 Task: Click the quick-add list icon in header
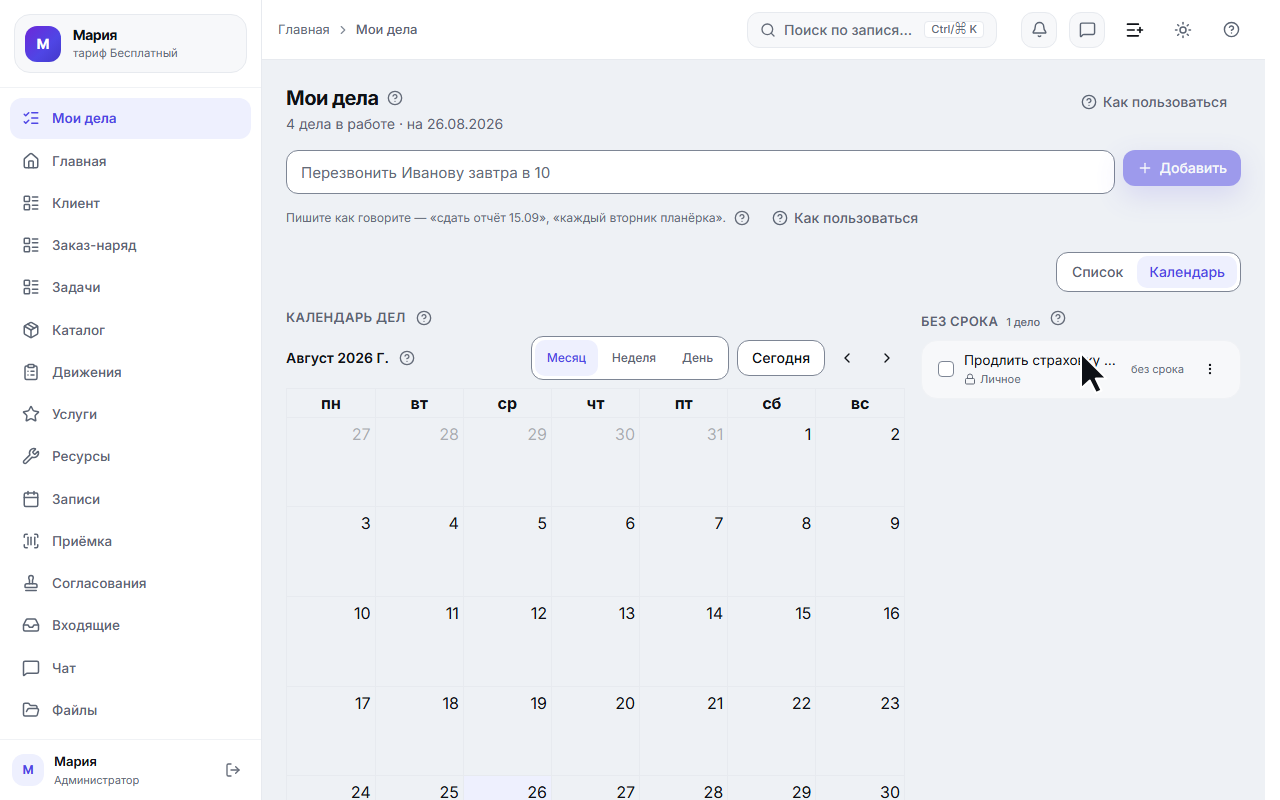1135,30
